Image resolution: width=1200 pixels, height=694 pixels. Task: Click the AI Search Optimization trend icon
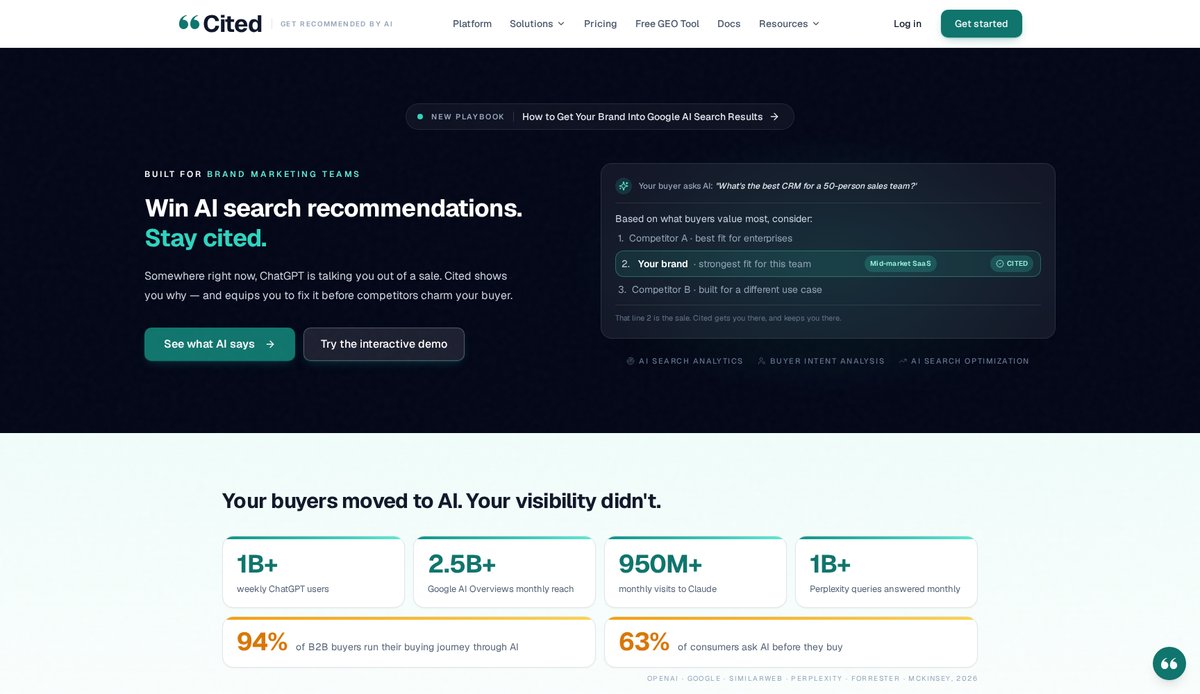(x=903, y=361)
